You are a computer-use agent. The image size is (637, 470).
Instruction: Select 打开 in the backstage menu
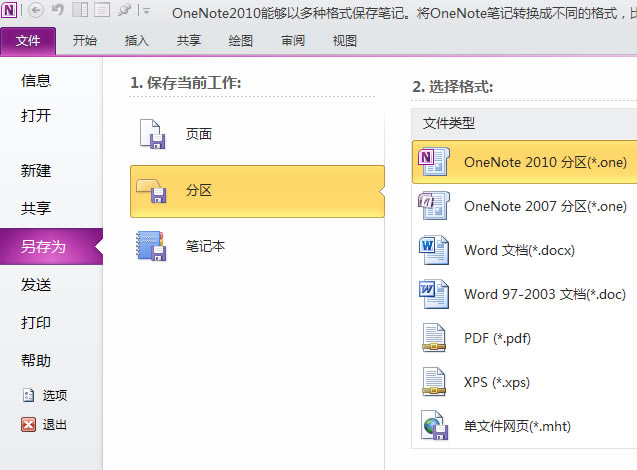pyautogui.click(x=36, y=116)
